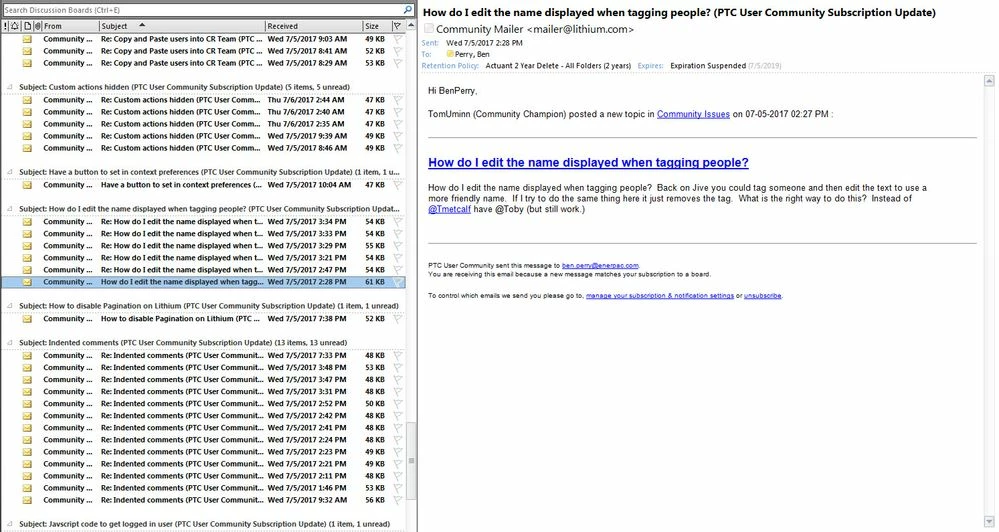999x532 pixels.
Task: Click the reading pane scroll up arrow
Action: click(989, 81)
